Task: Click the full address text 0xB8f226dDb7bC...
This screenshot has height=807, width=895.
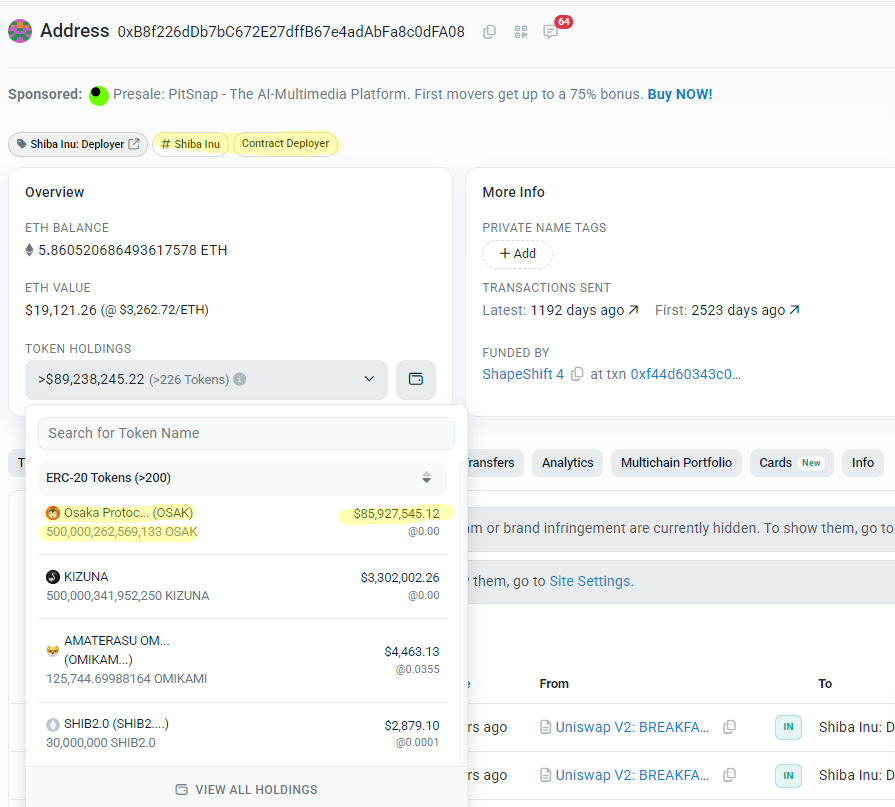Action: [291, 32]
